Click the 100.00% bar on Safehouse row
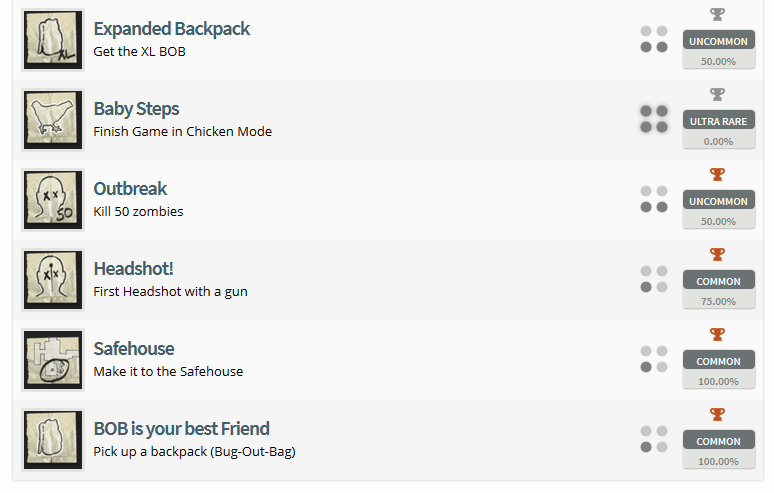Image resolution: width=774 pixels, height=493 pixels. click(718, 381)
